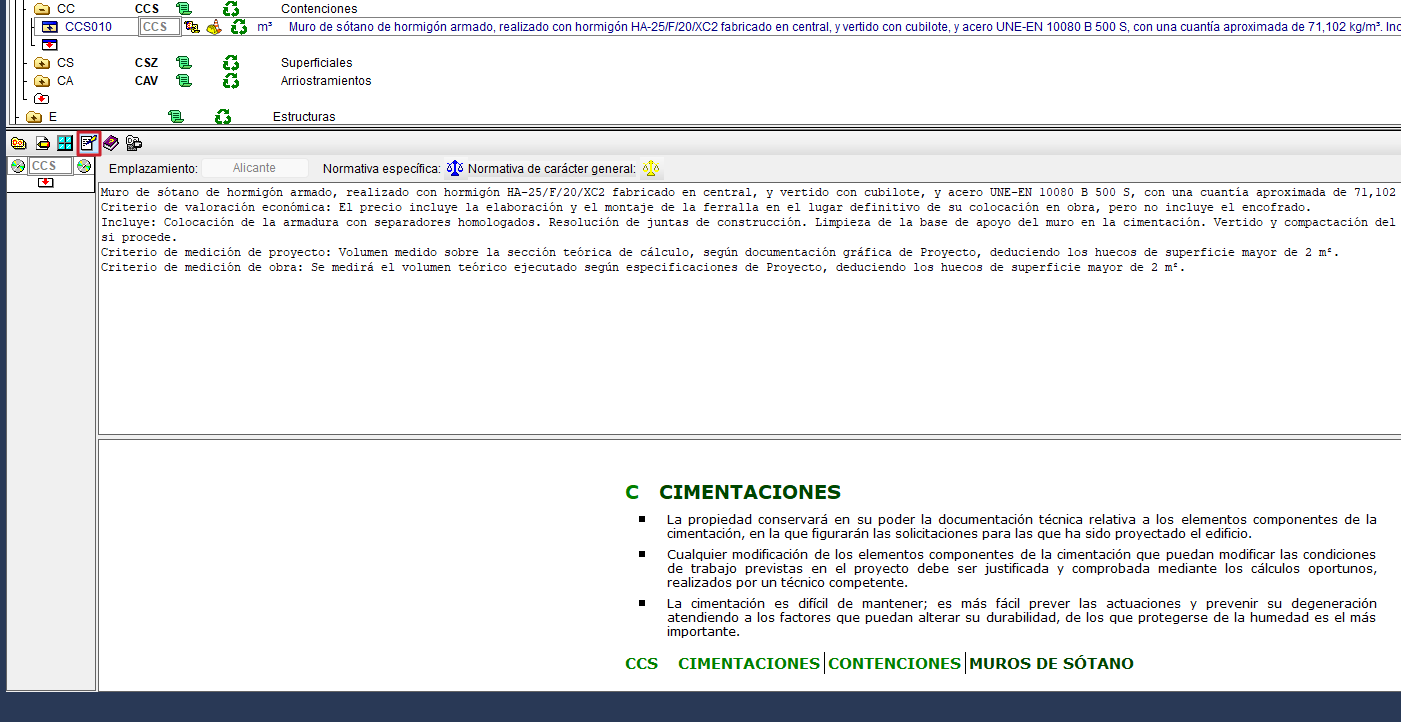
Task: Click the small icon left of the traffic cone
Action: click(x=192, y=27)
